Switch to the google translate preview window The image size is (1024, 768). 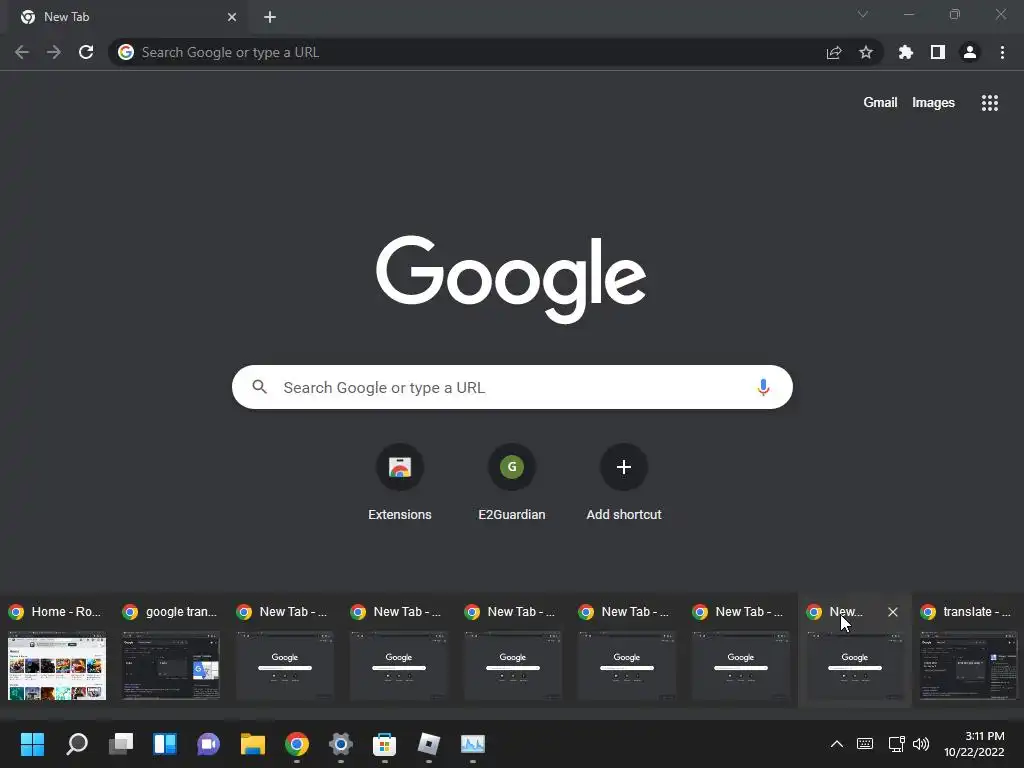(170, 650)
